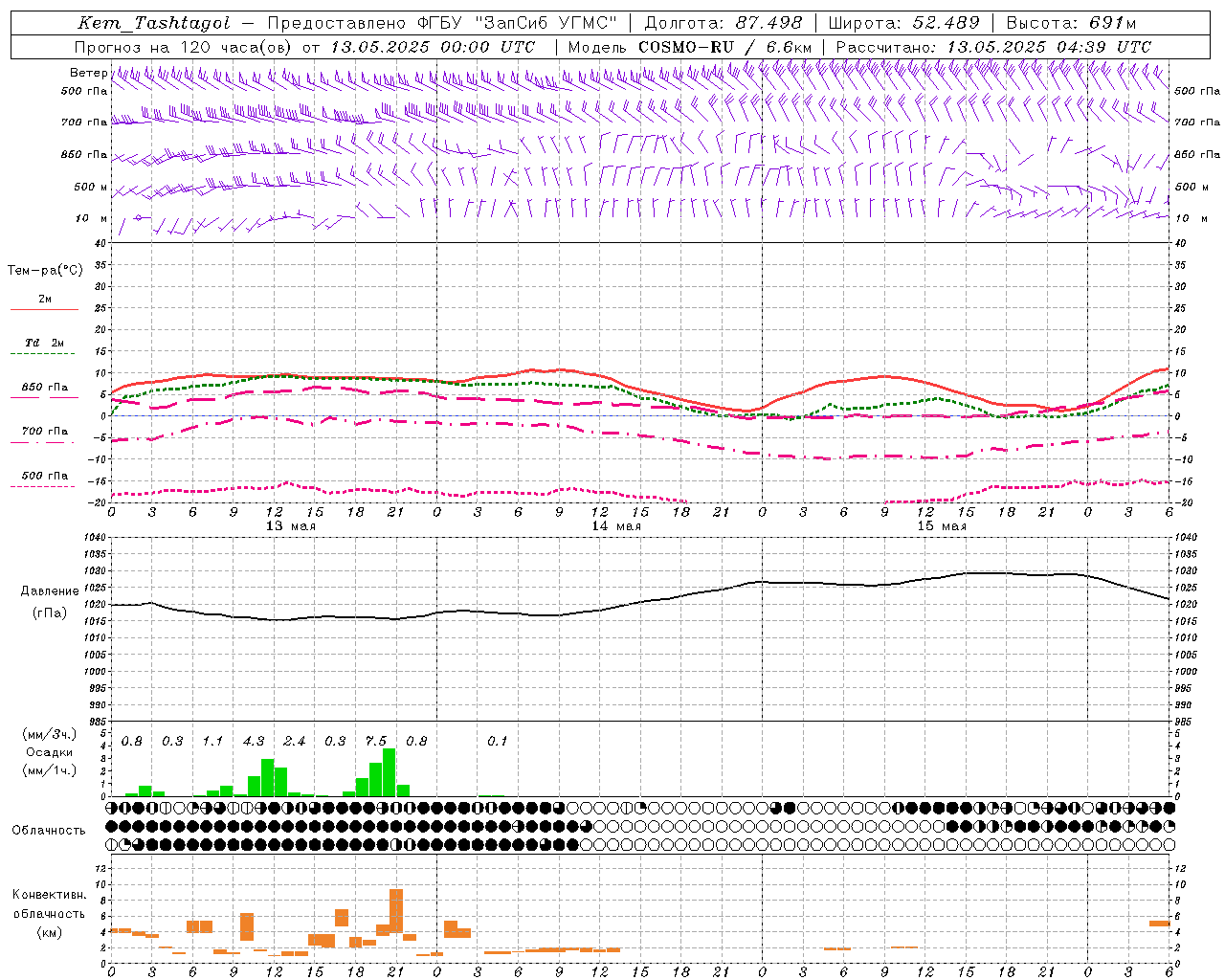This screenshot has width=1225, height=980.
Task: Click the text Прогноз на 120 часа(ов)
Action: (x=184, y=47)
